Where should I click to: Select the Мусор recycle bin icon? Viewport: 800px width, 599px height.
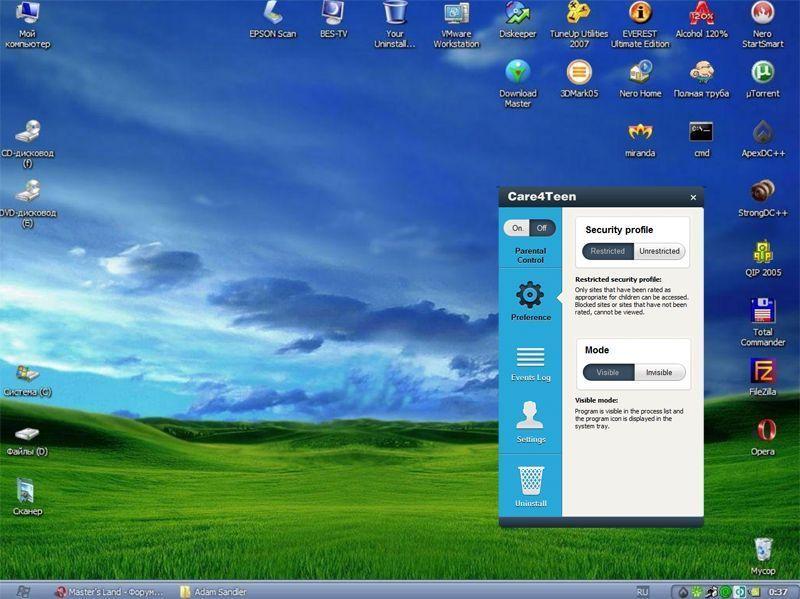[x=763, y=557]
